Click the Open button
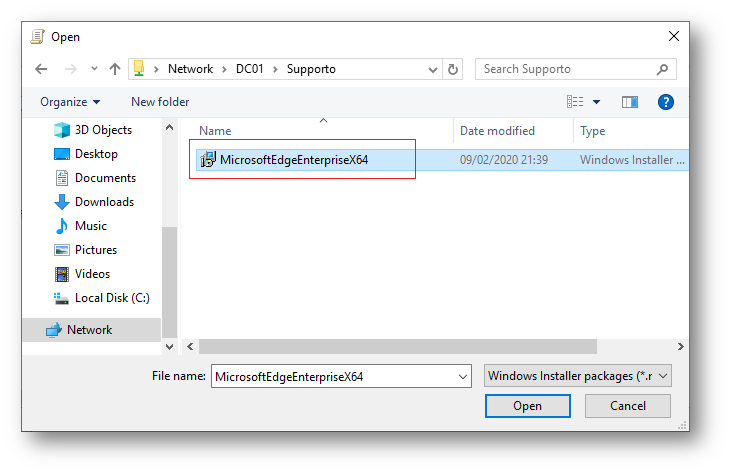 pos(528,406)
